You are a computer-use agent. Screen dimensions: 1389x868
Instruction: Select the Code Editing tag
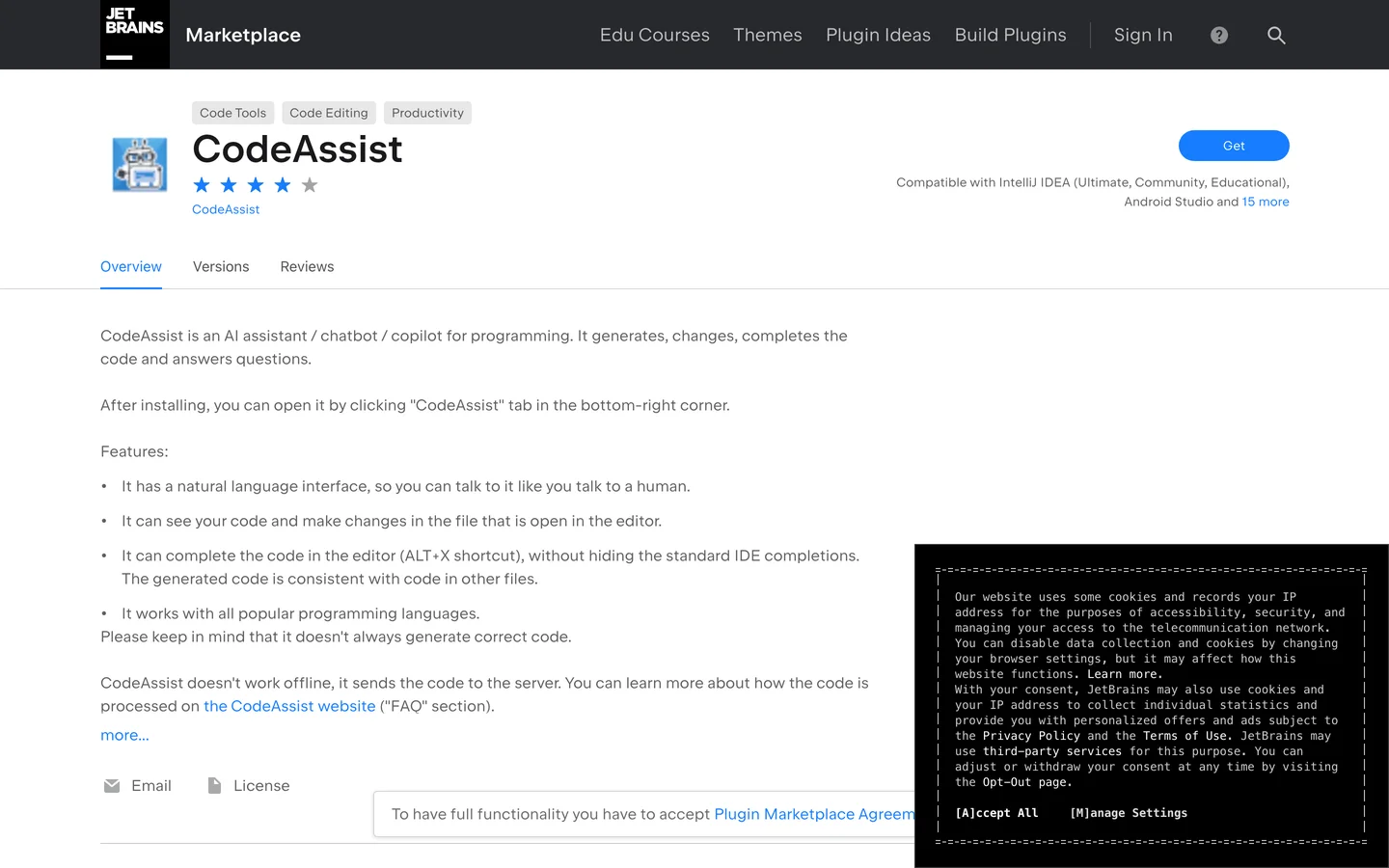pyautogui.click(x=329, y=113)
